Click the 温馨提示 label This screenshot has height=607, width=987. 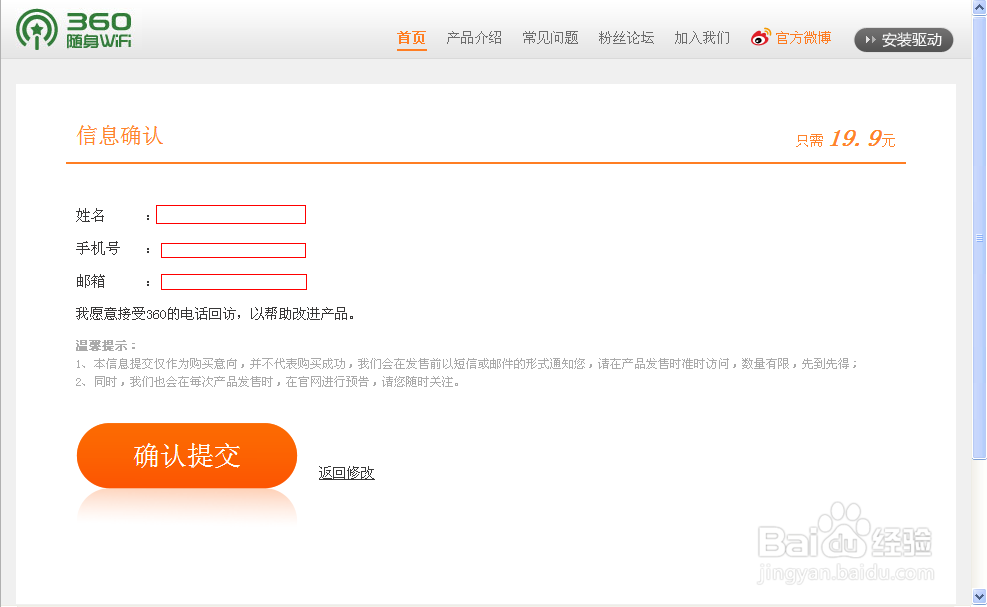point(106,346)
